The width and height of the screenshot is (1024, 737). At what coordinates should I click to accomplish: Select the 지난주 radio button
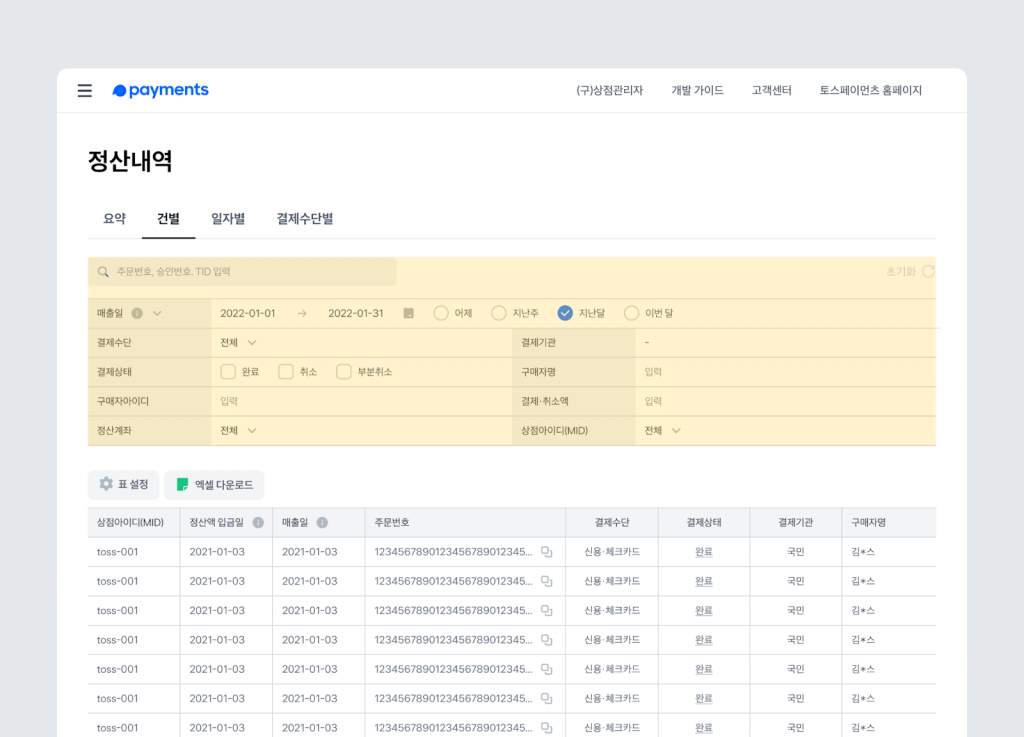pyautogui.click(x=499, y=313)
